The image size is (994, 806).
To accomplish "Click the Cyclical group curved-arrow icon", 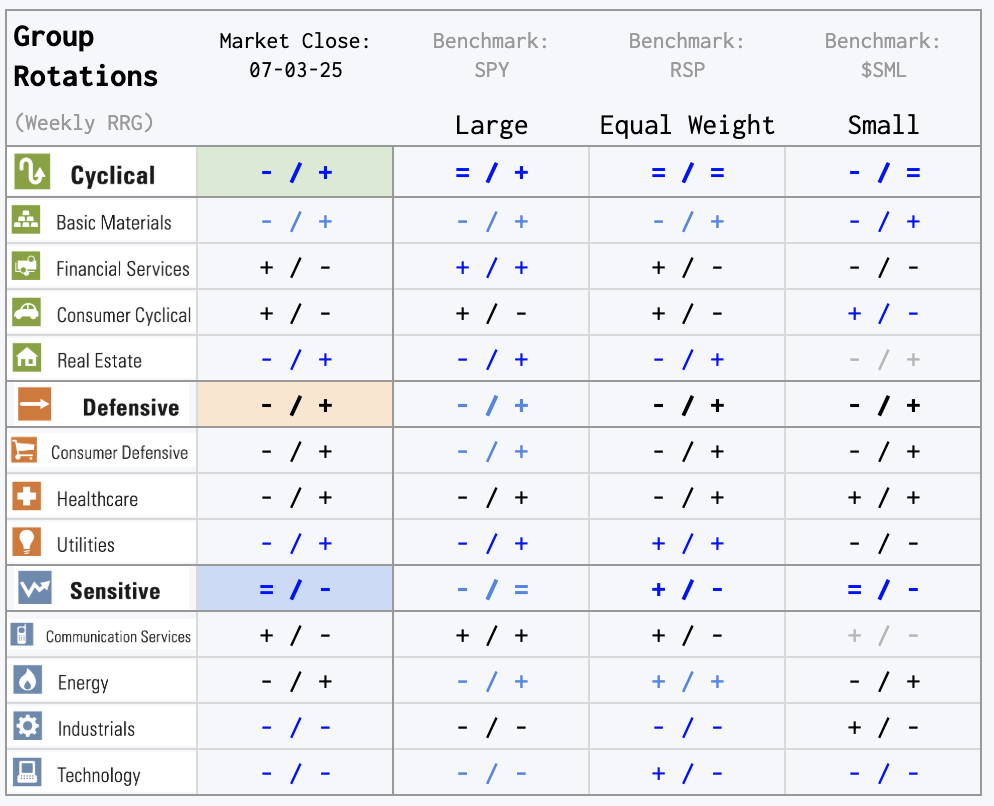I will [x=32, y=171].
